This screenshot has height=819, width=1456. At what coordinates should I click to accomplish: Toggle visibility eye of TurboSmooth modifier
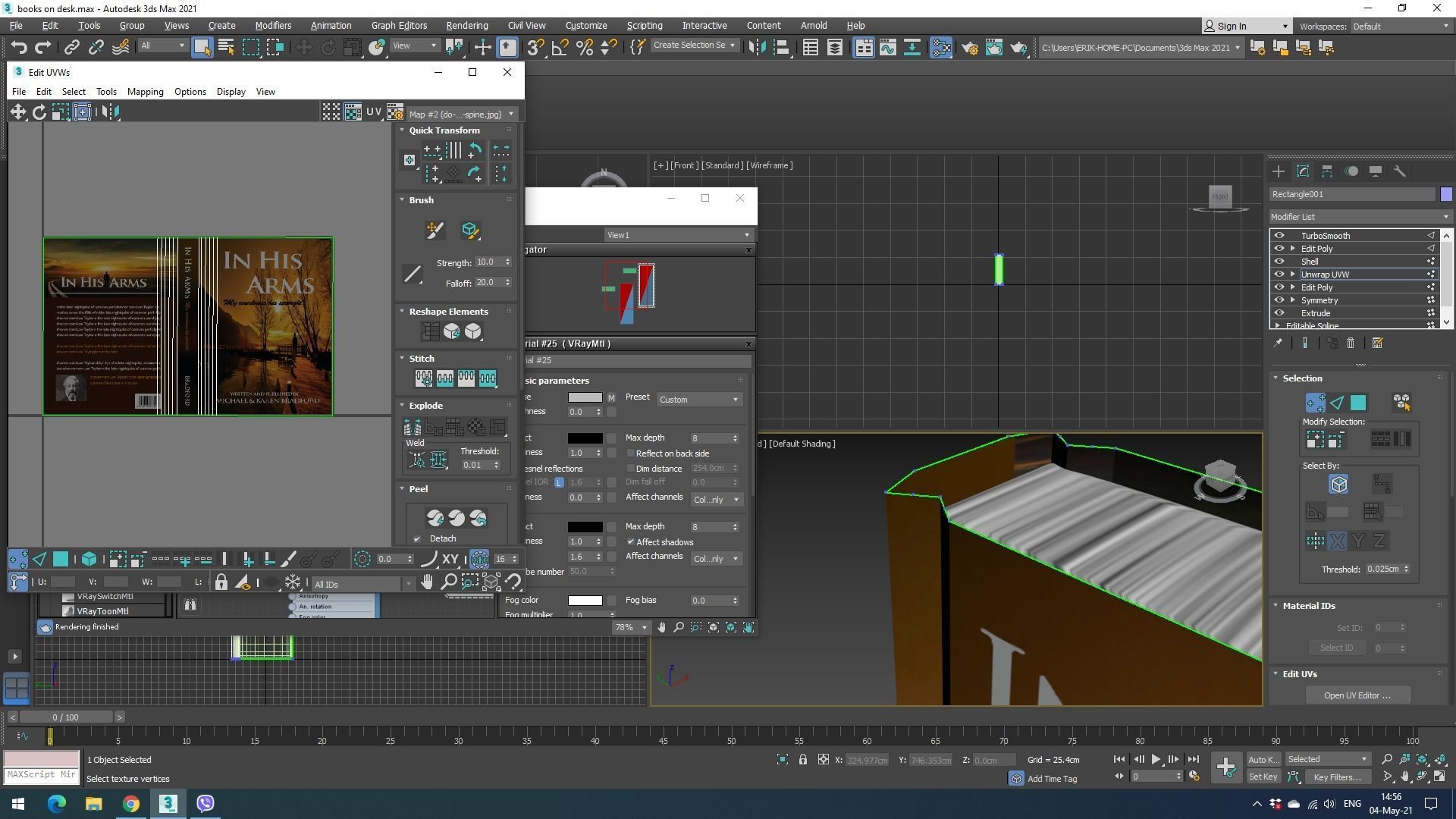[1279, 236]
